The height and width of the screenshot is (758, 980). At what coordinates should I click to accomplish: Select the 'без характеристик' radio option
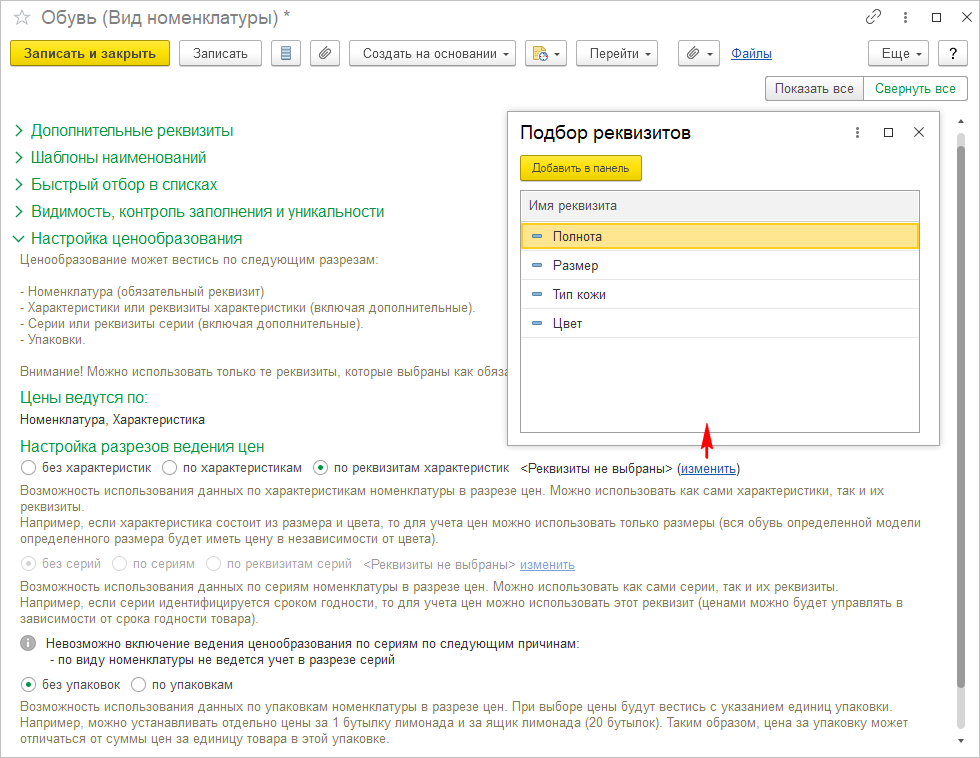pos(28,468)
